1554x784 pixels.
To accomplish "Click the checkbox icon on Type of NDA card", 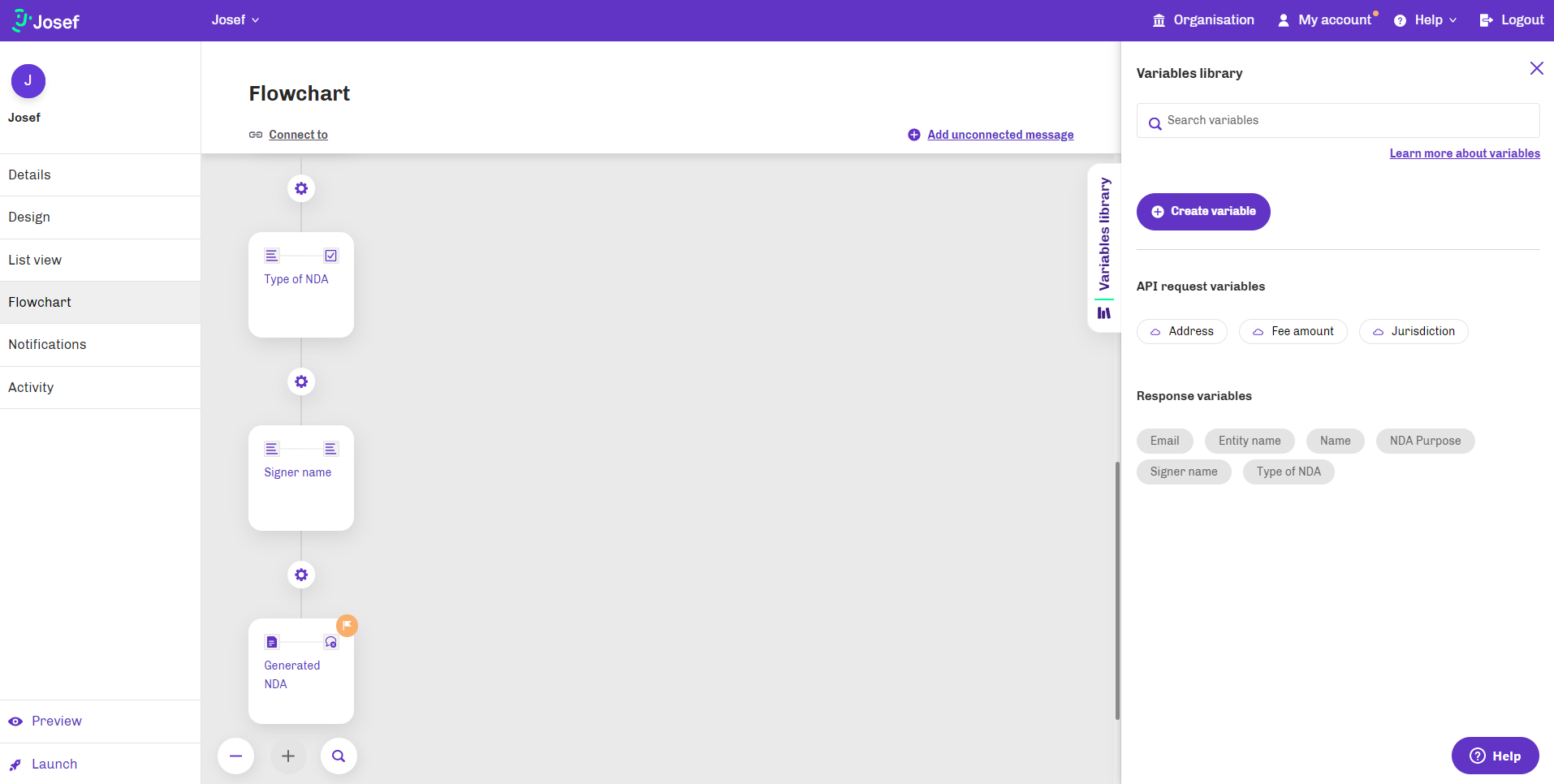I will (331, 256).
